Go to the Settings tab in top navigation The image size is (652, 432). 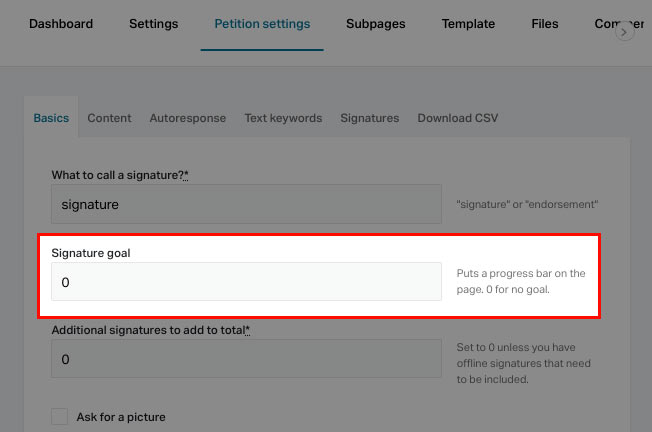click(153, 24)
